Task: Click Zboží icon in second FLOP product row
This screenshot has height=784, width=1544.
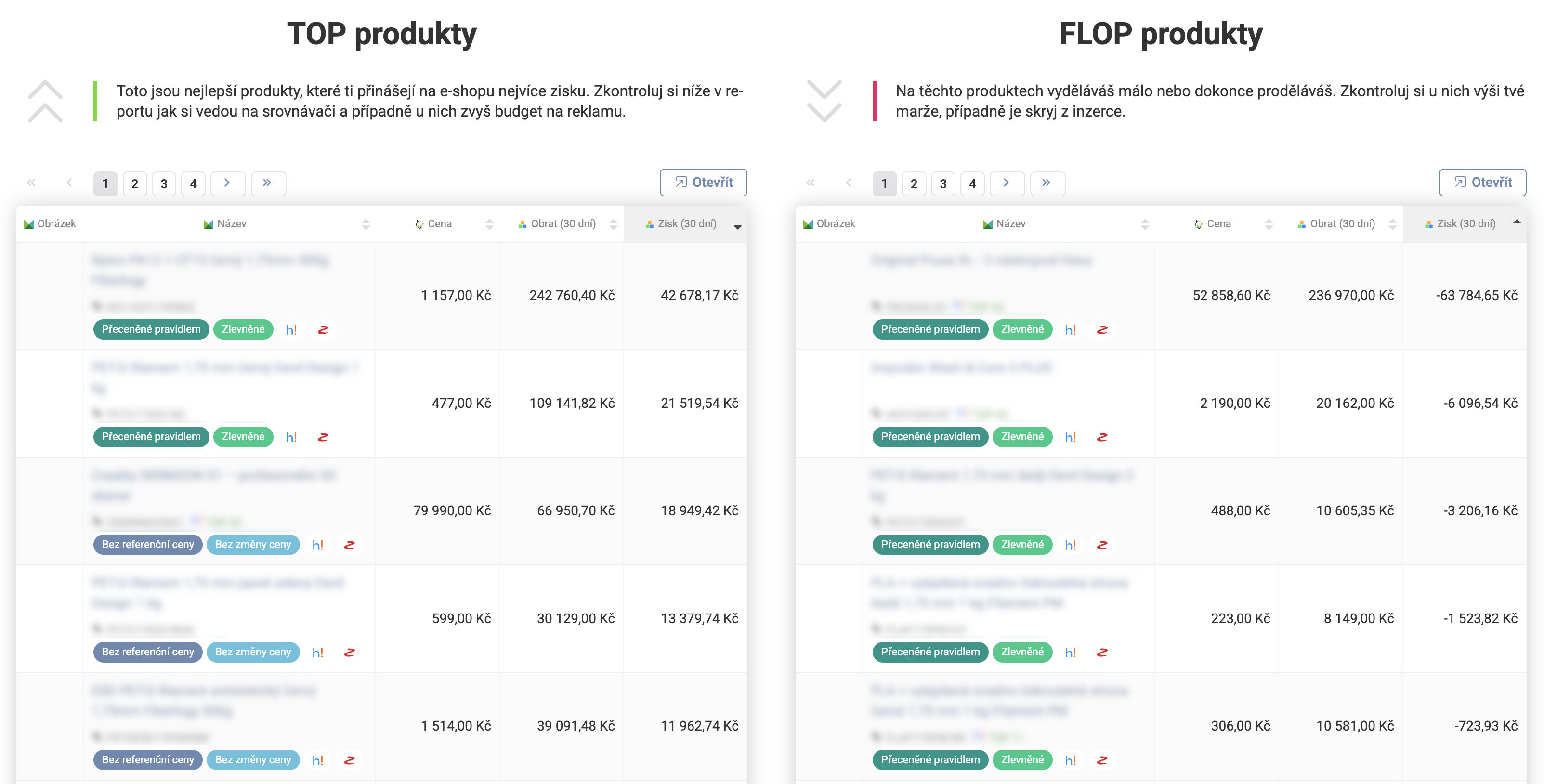Action: (x=1102, y=437)
